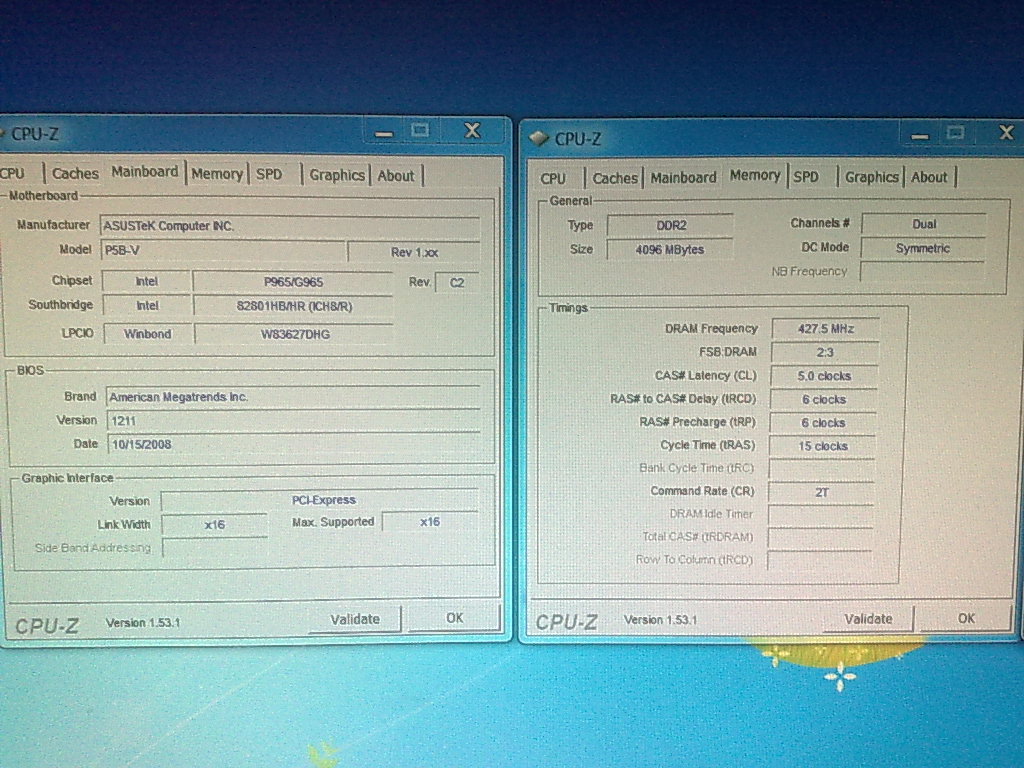Select the CPU tab in left CPU-Z window
The image size is (1024, 768).
(13, 174)
